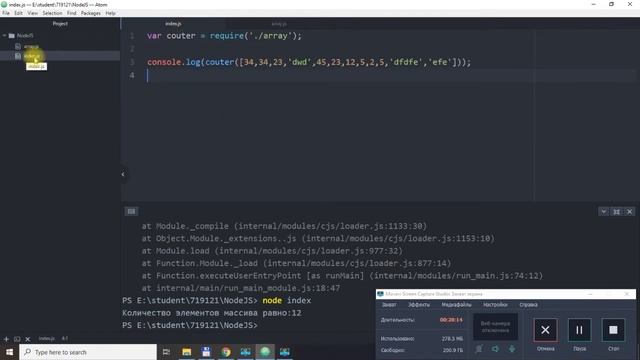640x360 pixels.
Task: Toggle microphone capture in Movavi
Action: [511, 349]
